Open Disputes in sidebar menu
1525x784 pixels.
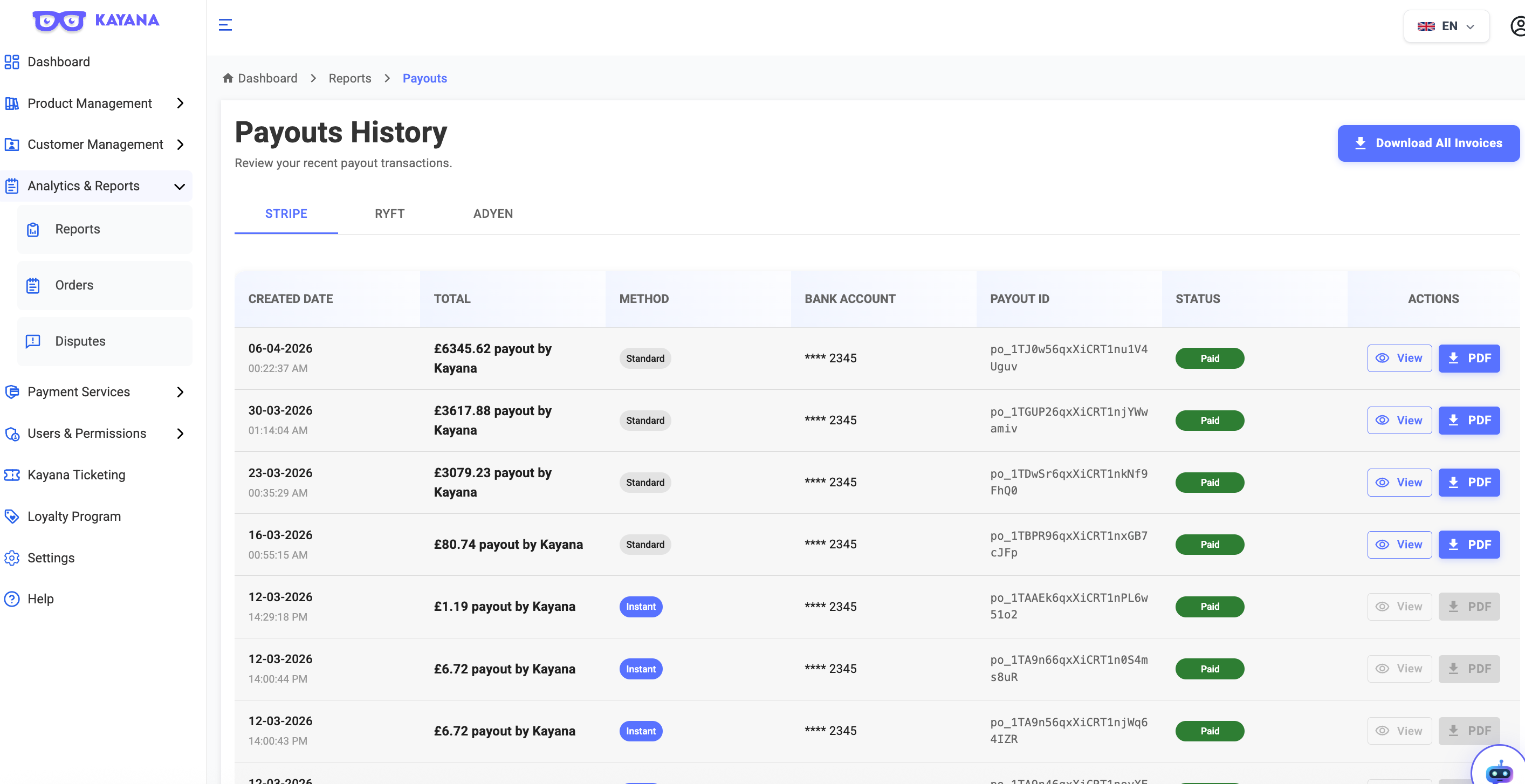click(105, 341)
